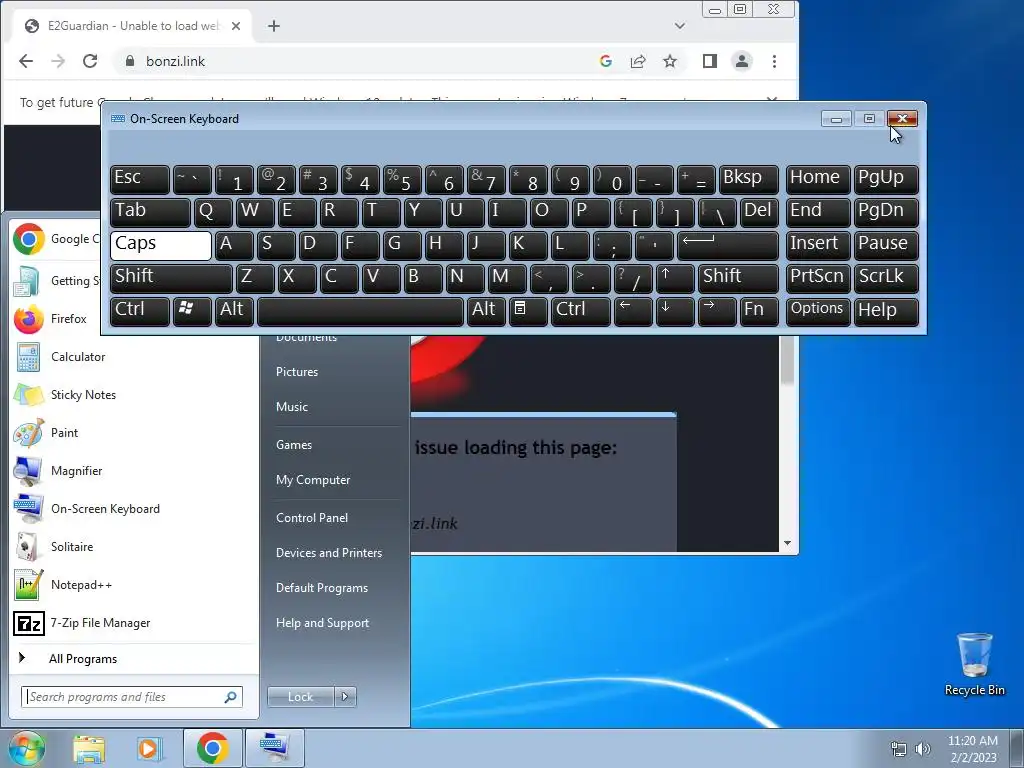Open Google Chrome from Start menu list

[56, 239]
